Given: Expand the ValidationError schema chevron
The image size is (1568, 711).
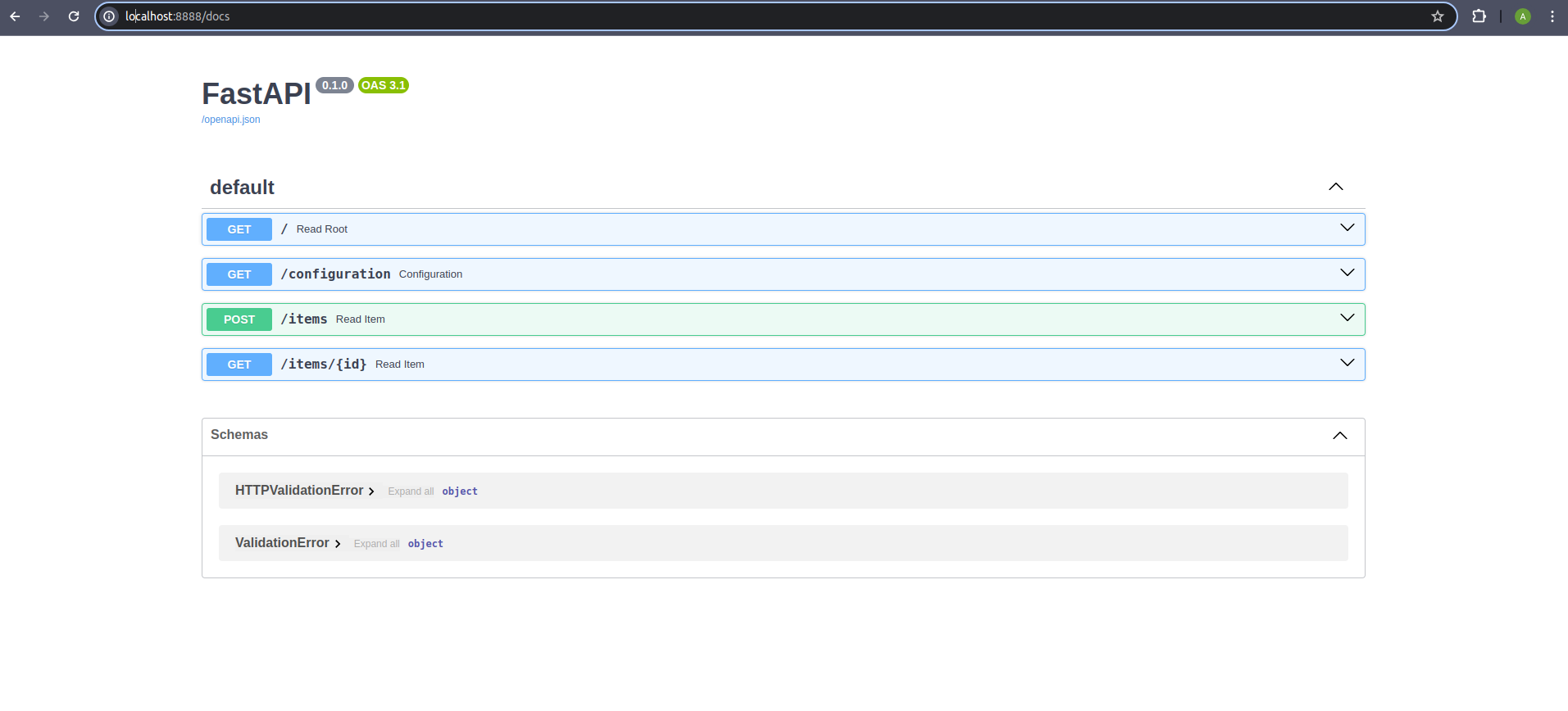Looking at the screenshot, I should pyautogui.click(x=338, y=544).
